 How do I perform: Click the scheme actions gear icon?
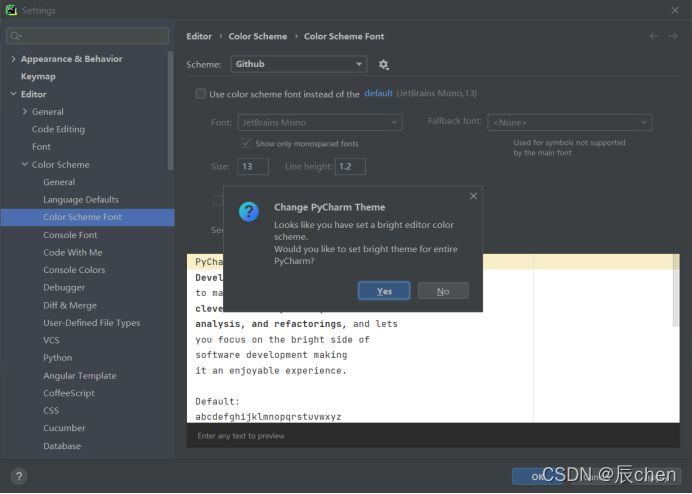384,64
